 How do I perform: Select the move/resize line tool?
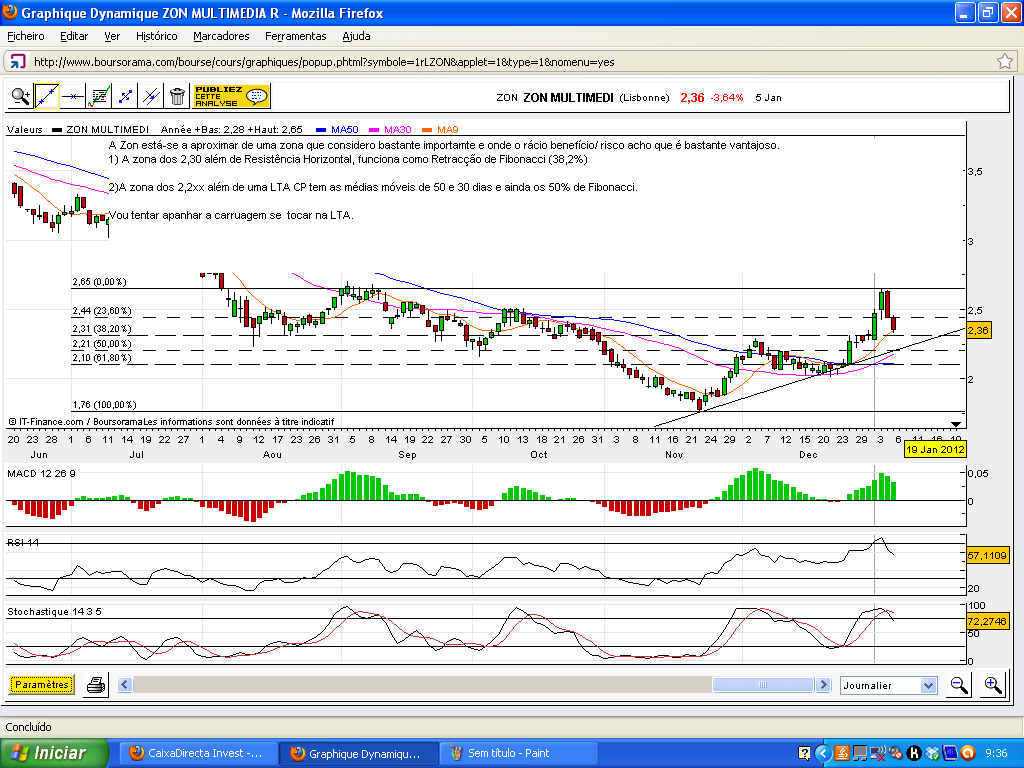[x=125, y=97]
